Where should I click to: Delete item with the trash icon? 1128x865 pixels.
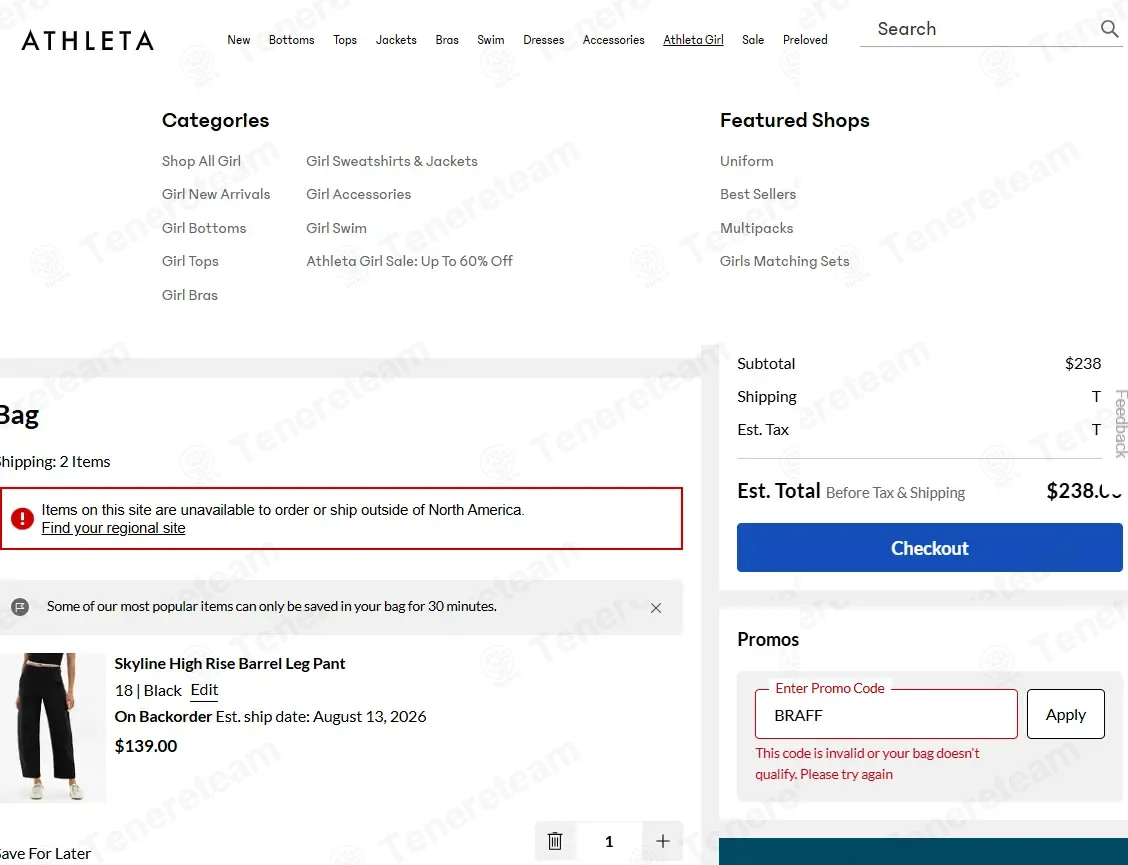[x=555, y=841]
